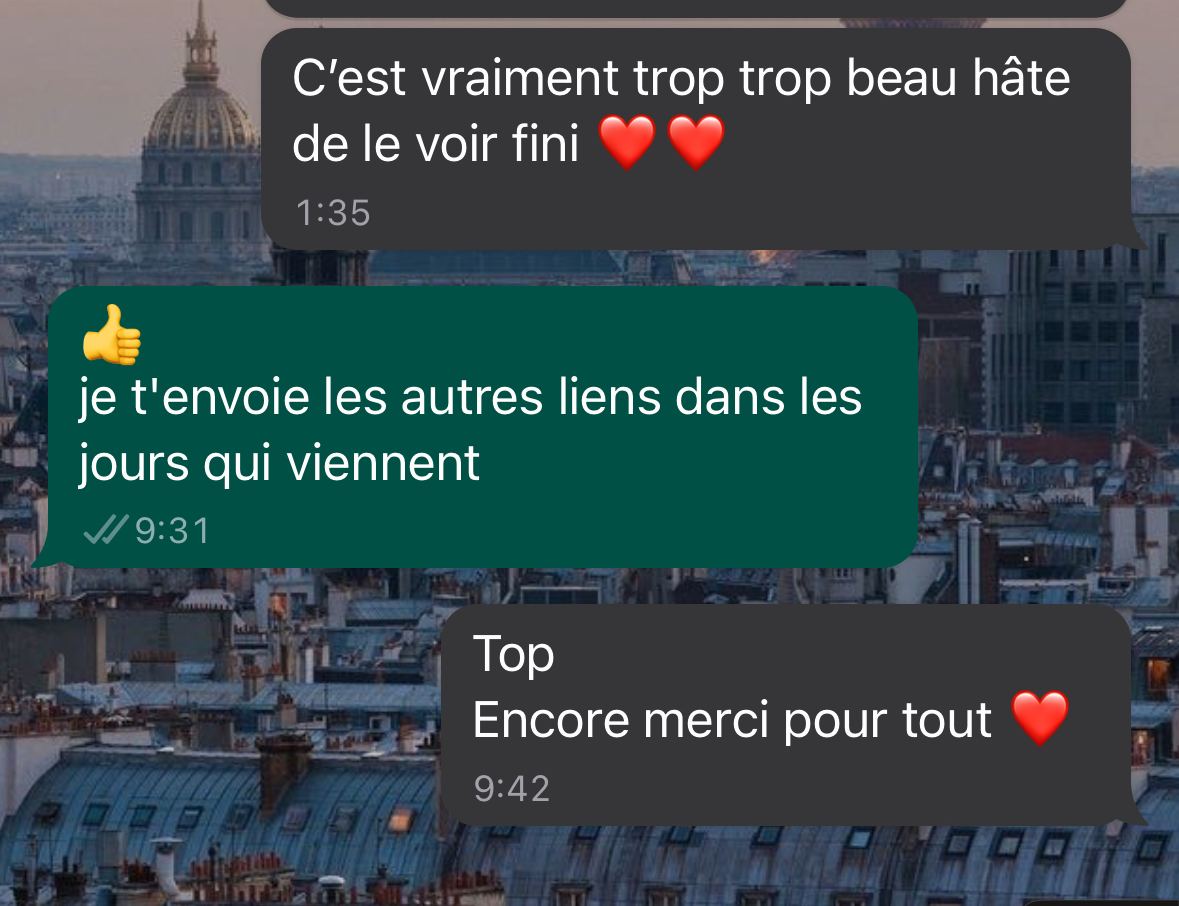Select the message "Encore merci pour tout"
1179x906 pixels.
(x=794, y=715)
